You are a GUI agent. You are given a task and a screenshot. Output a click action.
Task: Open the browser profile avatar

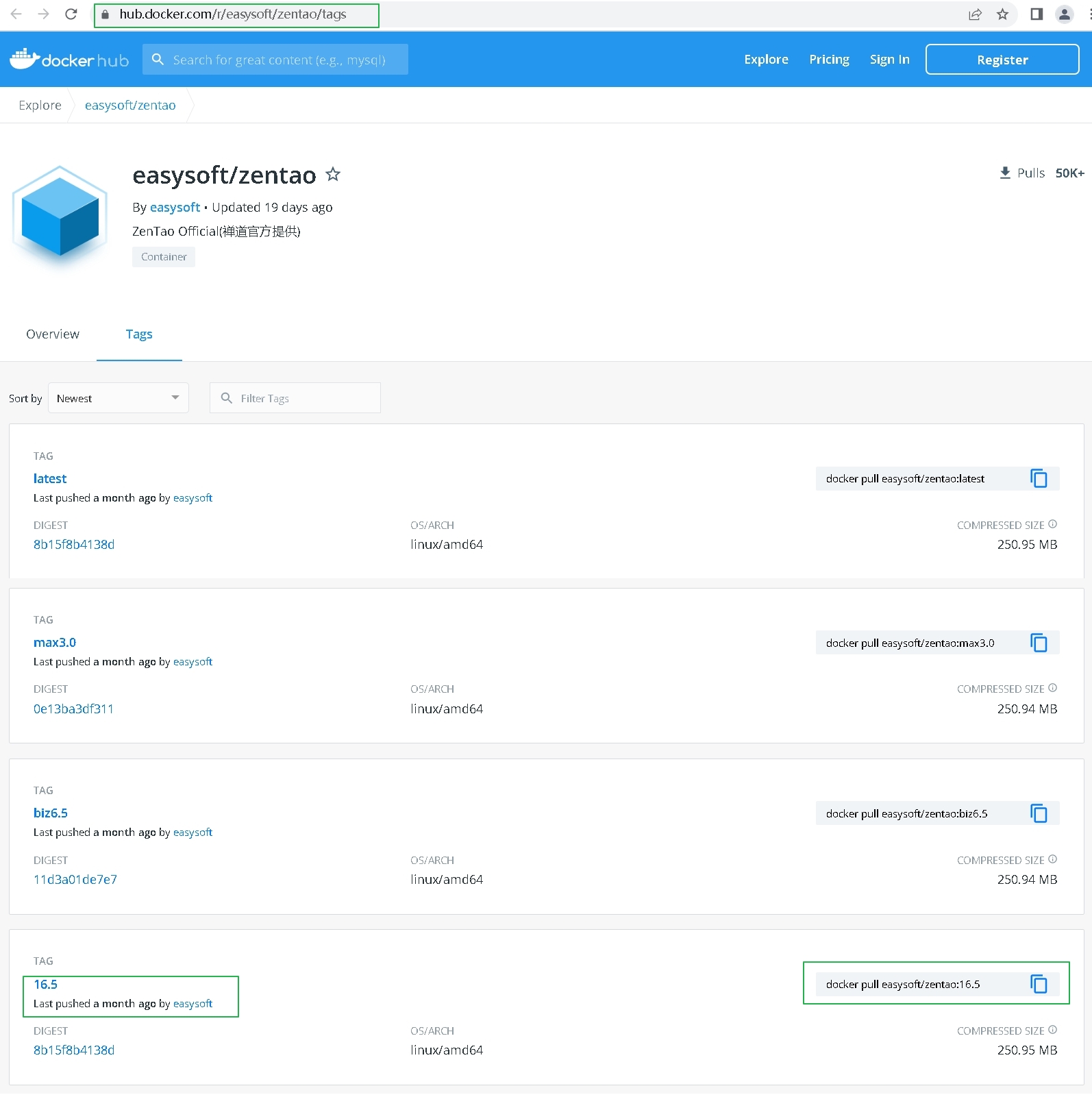point(1064,14)
